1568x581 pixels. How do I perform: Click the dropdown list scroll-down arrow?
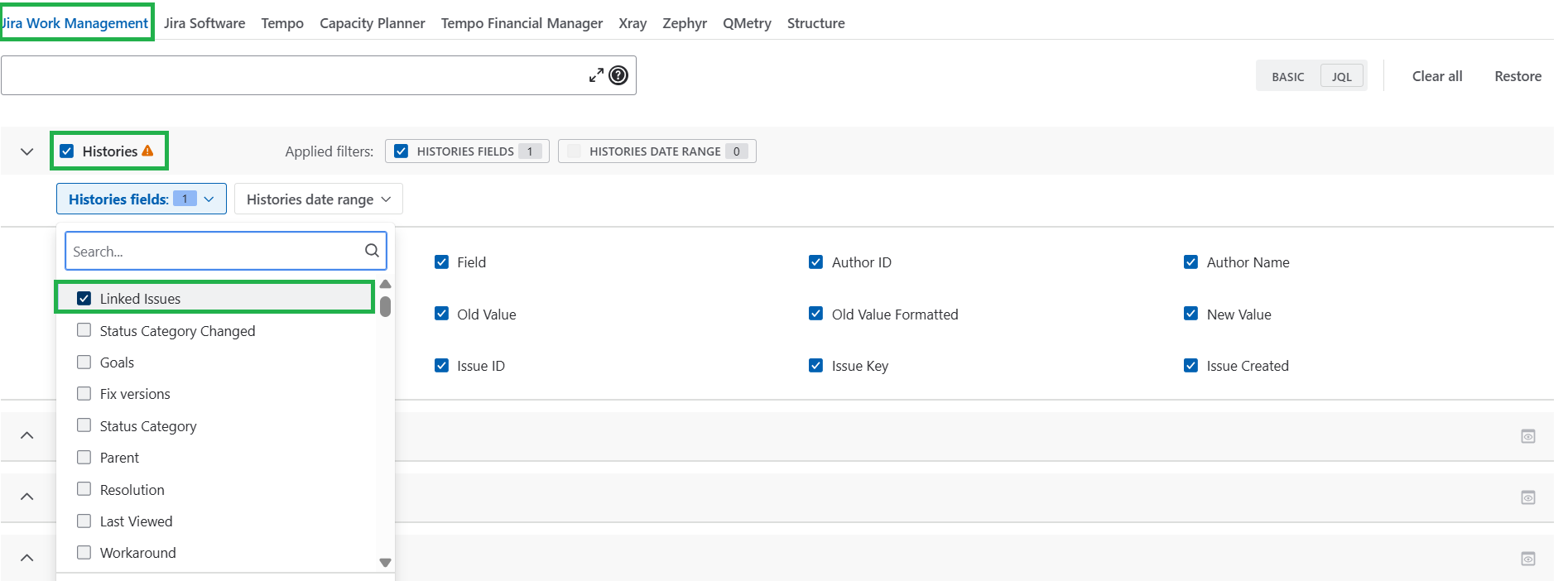(x=385, y=563)
